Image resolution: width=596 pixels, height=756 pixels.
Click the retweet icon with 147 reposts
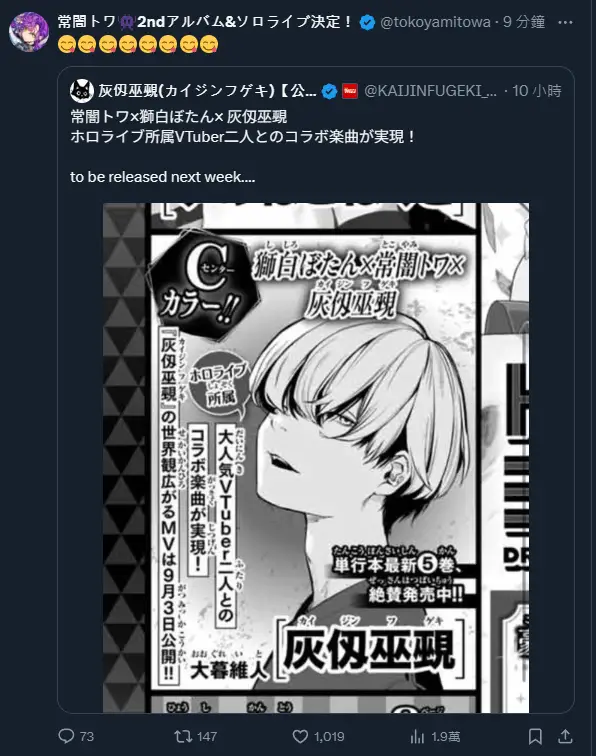point(183,736)
